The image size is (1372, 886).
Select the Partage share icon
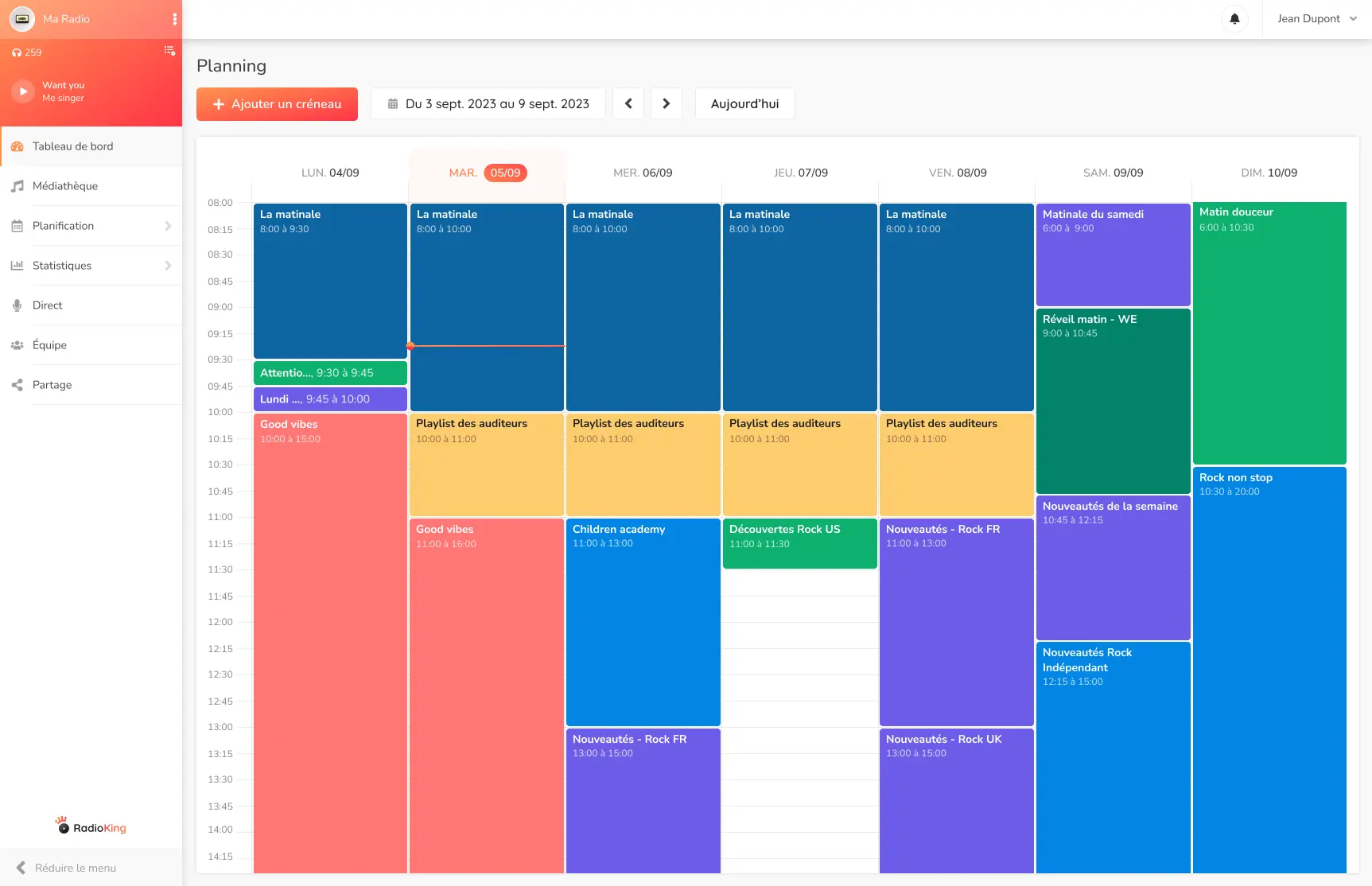point(17,384)
